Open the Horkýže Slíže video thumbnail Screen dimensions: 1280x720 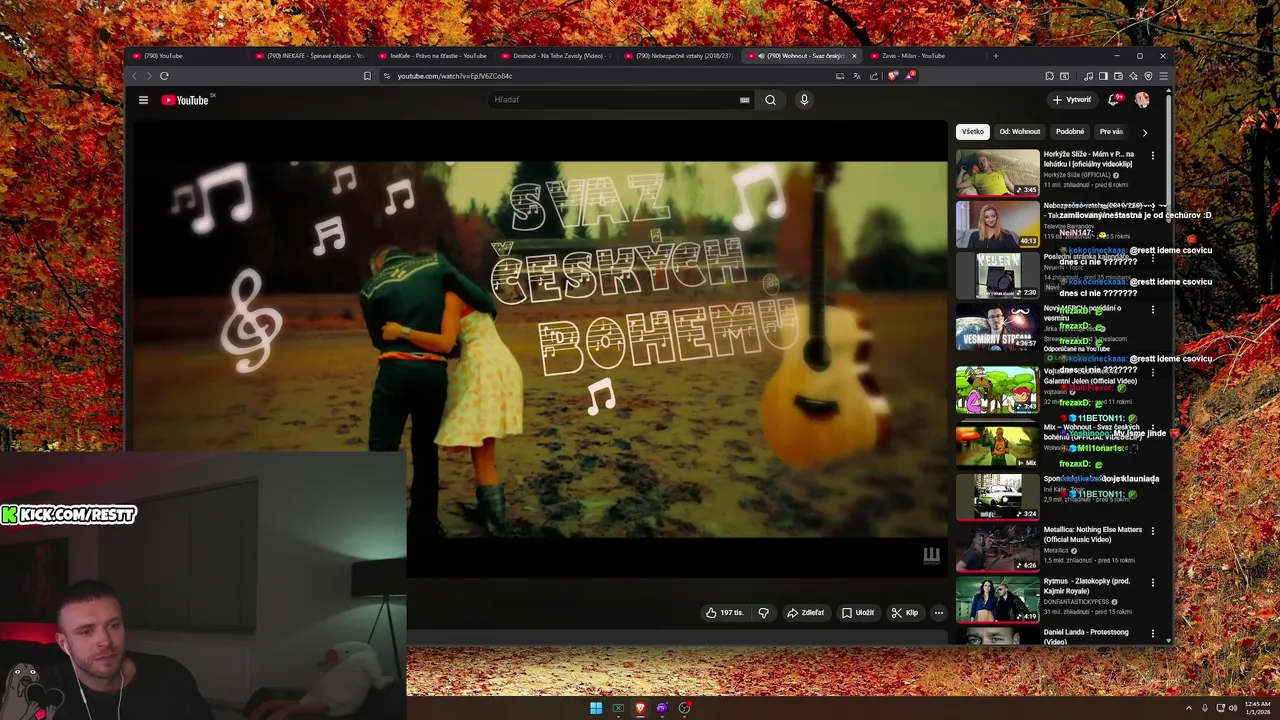pos(997,173)
